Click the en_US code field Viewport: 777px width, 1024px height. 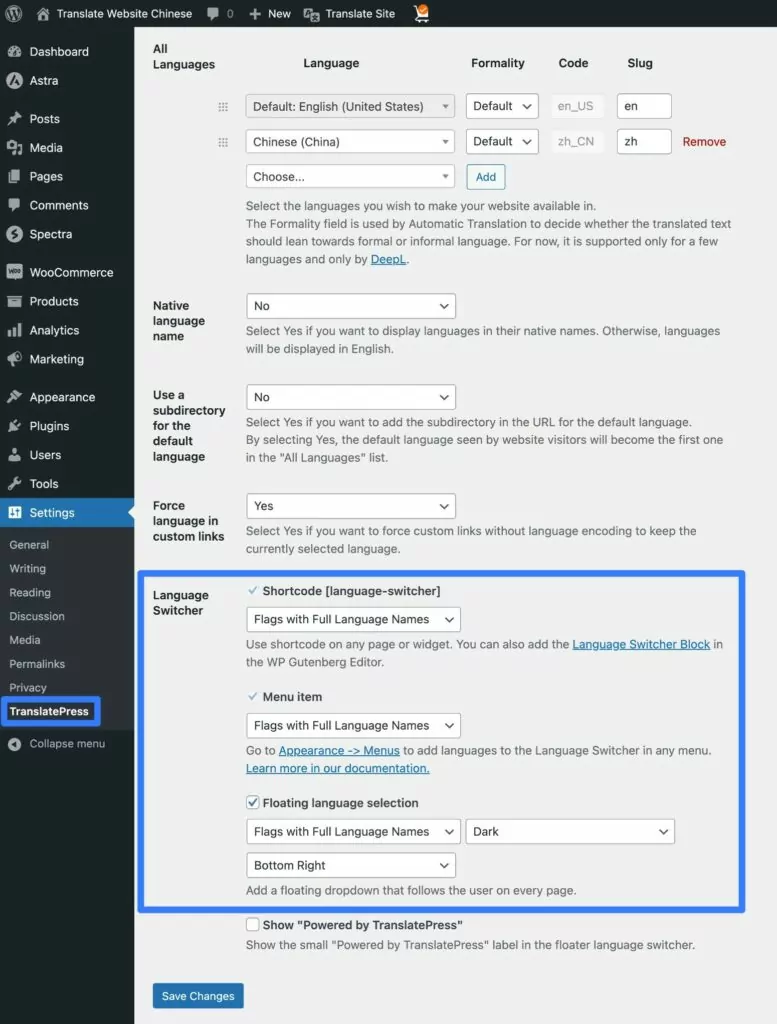pyautogui.click(x=577, y=106)
